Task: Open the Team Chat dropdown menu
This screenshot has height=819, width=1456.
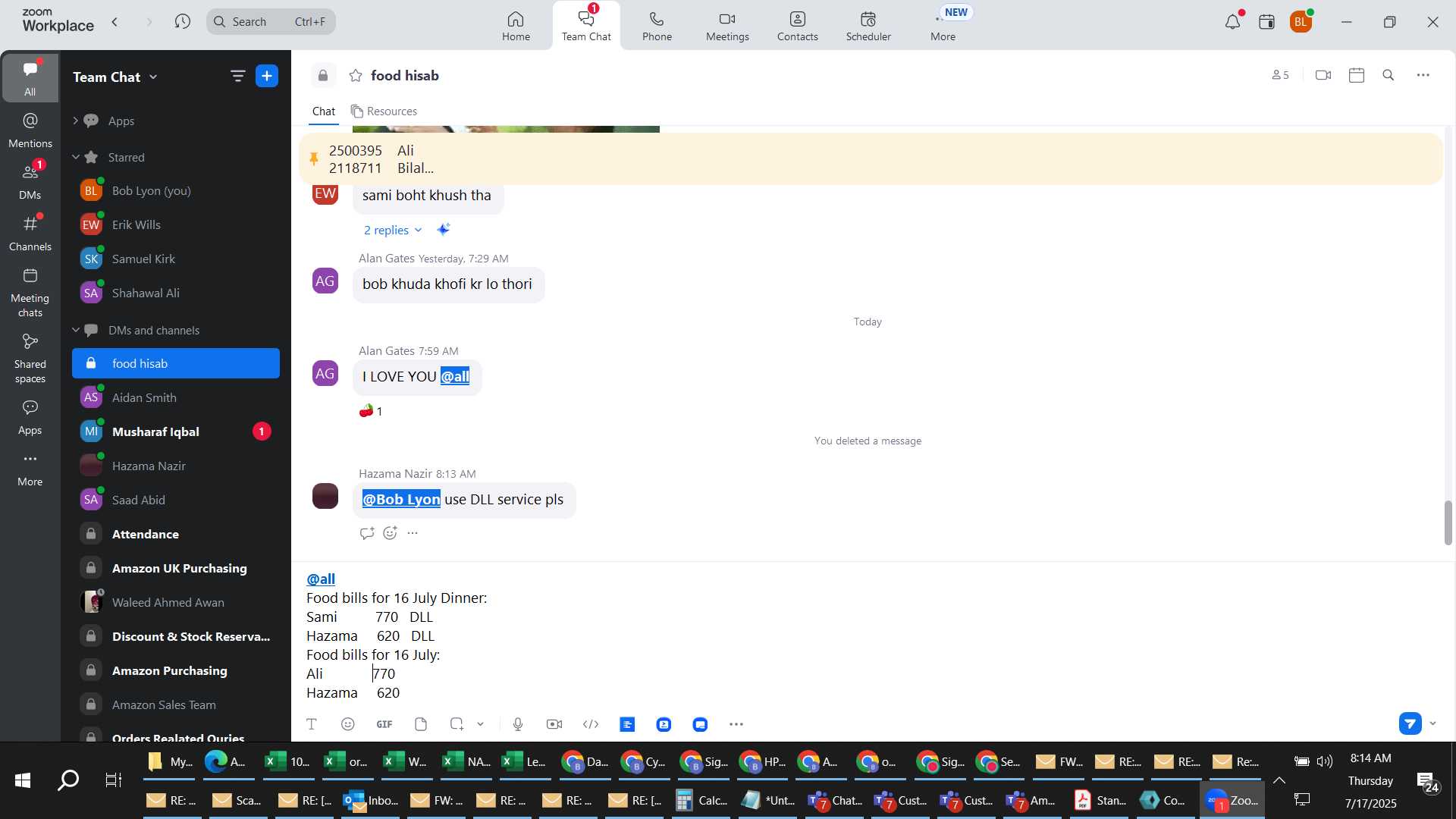Action: (115, 77)
